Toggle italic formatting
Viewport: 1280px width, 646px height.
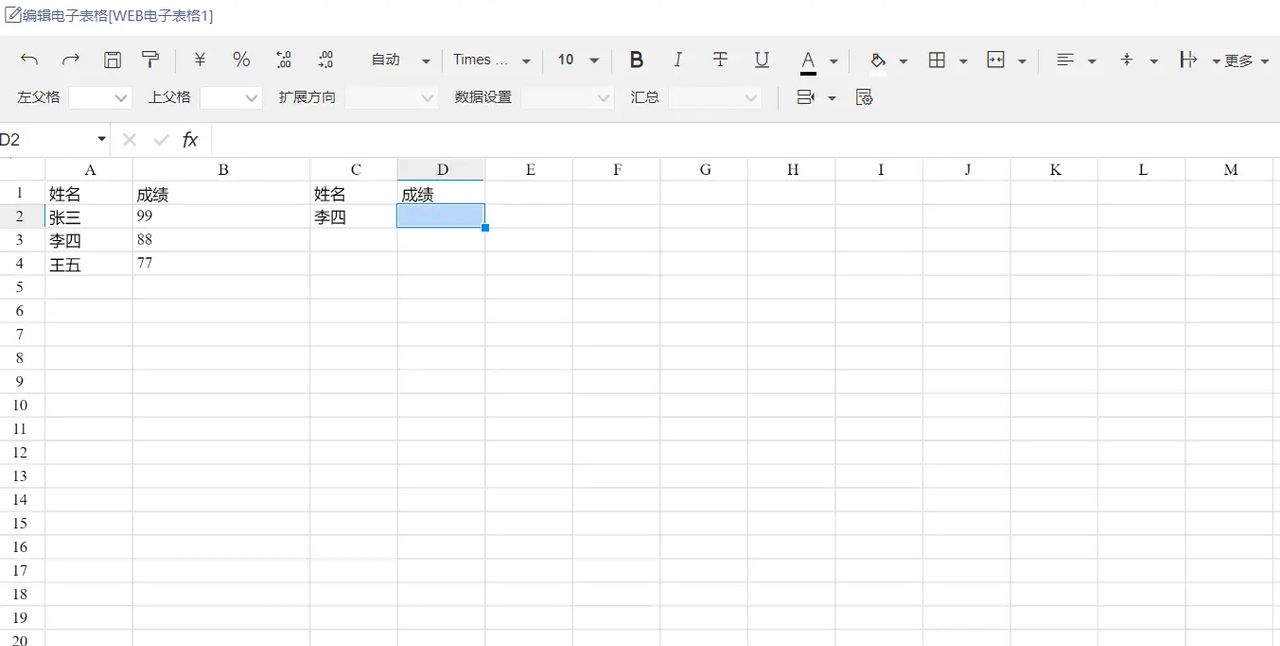[678, 60]
